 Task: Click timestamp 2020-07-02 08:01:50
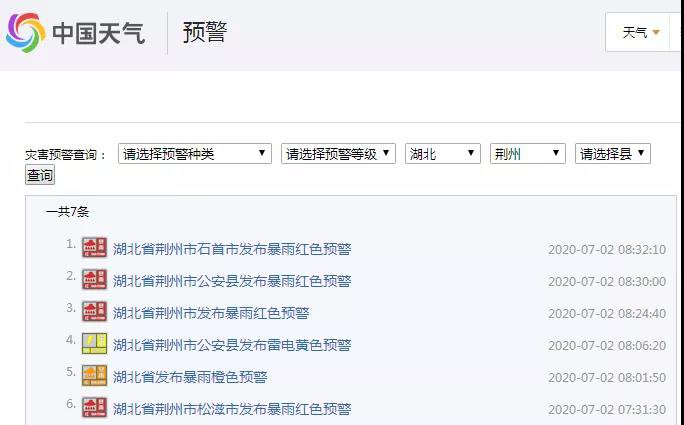[x=607, y=377]
